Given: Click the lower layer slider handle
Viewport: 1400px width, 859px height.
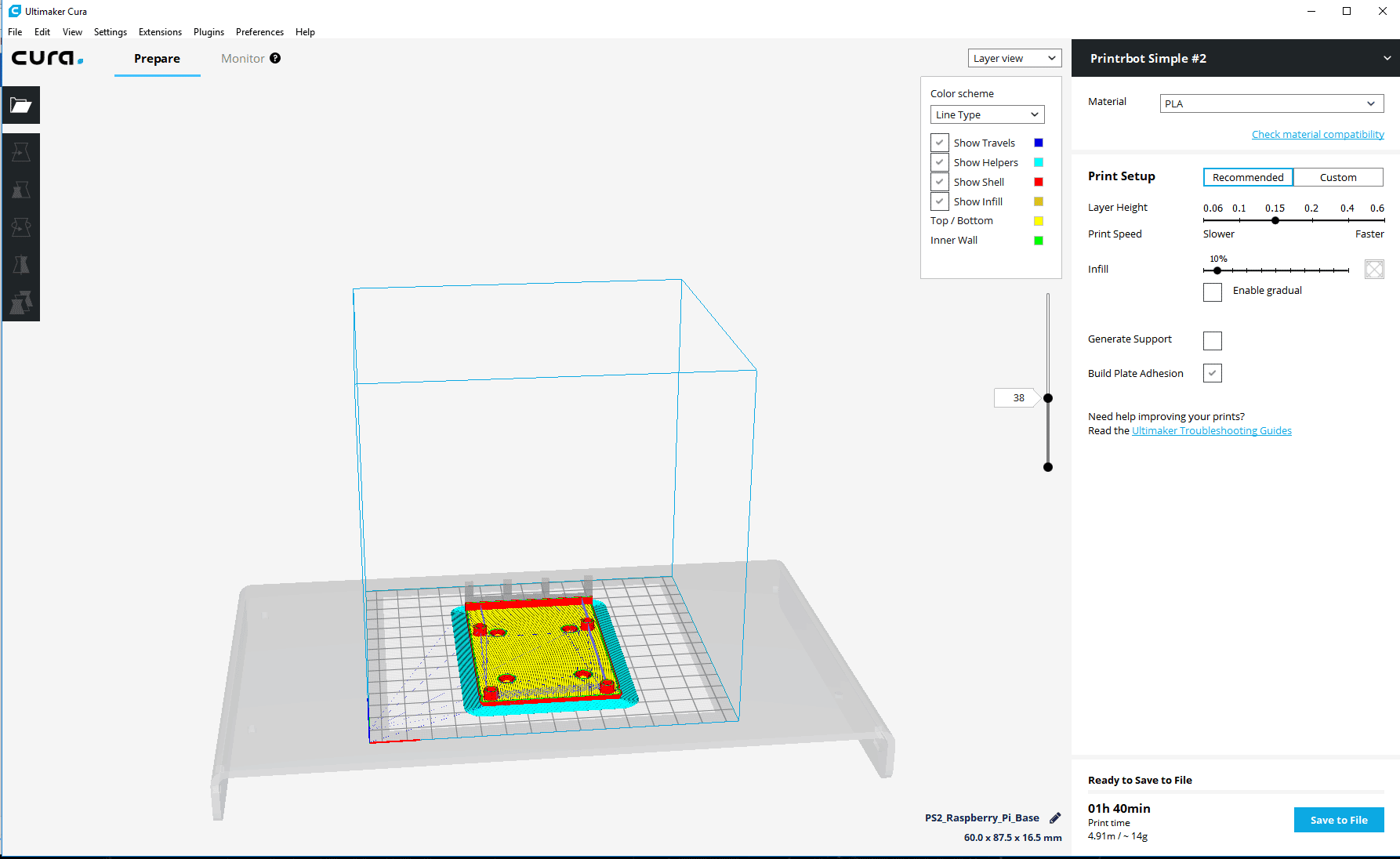Looking at the screenshot, I should (x=1048, y=467).
